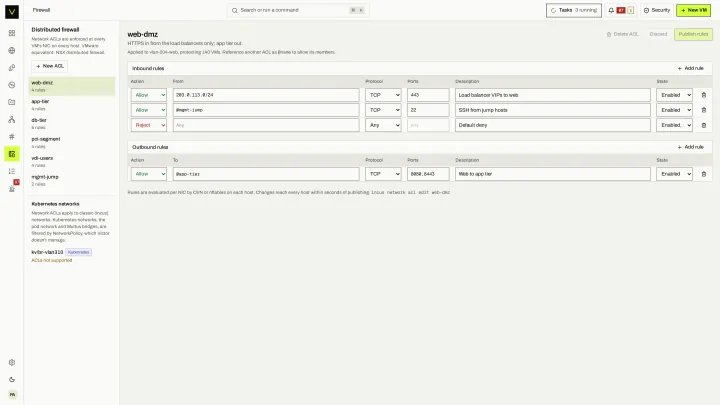Select the web-dmz ACL
The width and height of the screenshot is (720, 405).
[x=72, y=86]
